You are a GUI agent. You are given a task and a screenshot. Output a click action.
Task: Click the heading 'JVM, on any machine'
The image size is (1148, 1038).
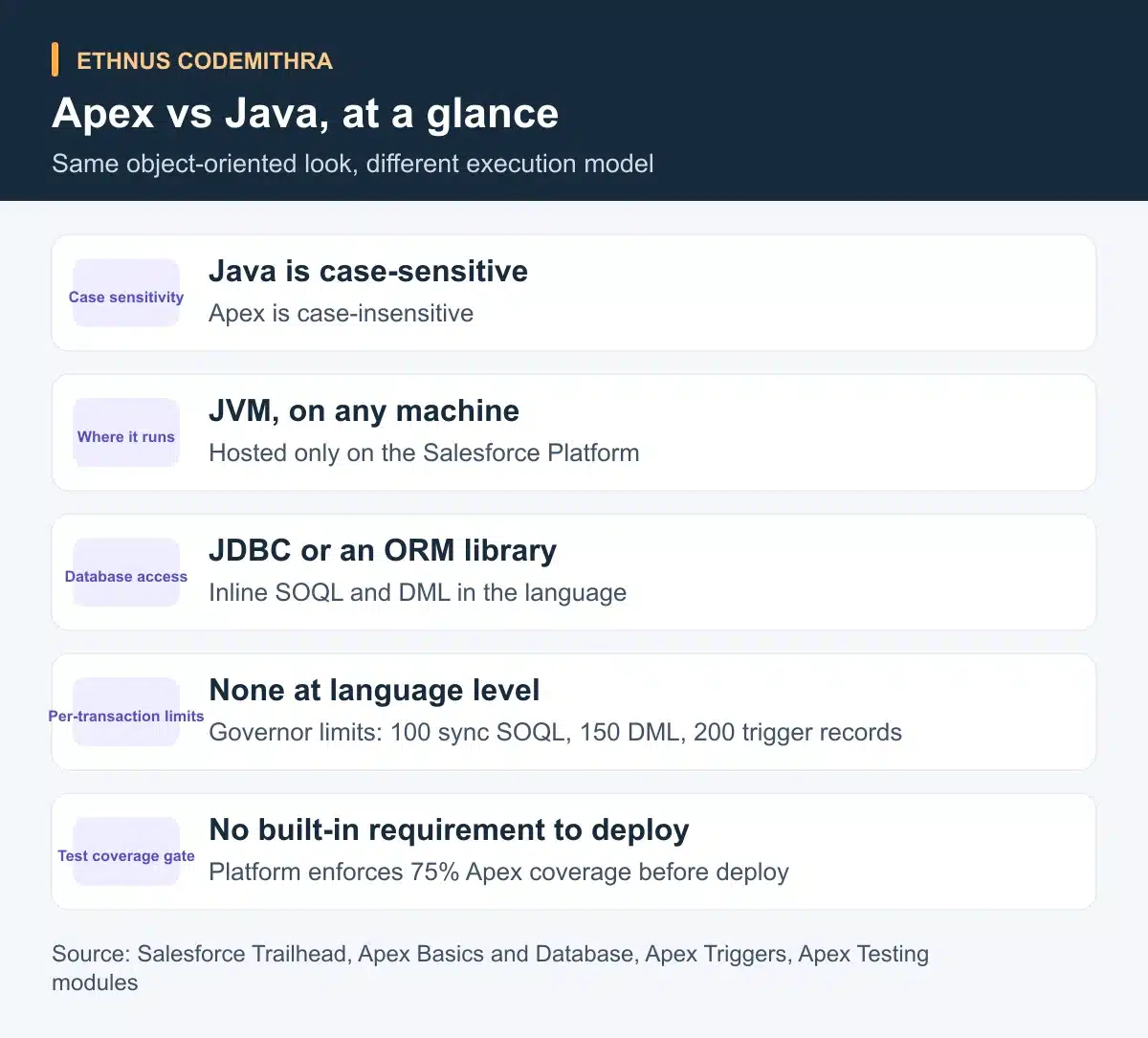pyautogui.click(x=364, y=410)
